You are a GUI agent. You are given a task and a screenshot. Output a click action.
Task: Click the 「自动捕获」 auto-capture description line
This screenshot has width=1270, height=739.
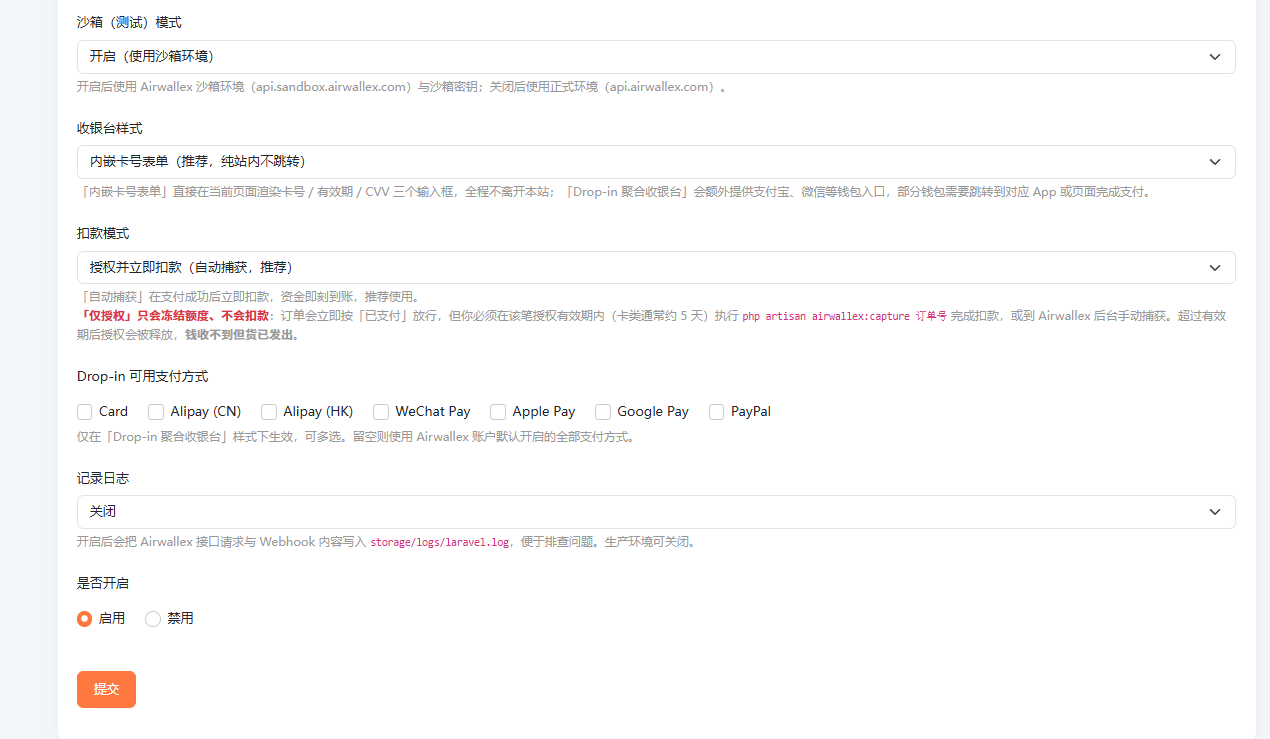click(249, 297)
